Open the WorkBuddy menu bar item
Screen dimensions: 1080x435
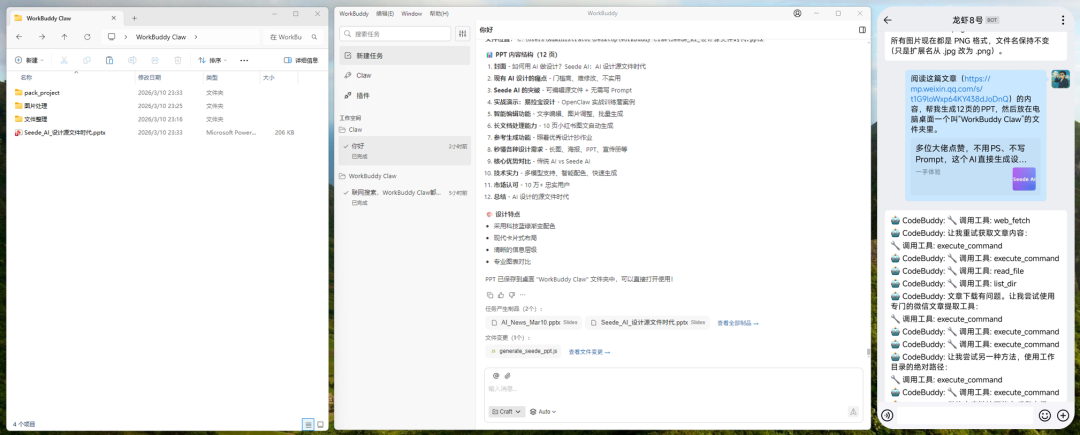(x=353, y=13)
